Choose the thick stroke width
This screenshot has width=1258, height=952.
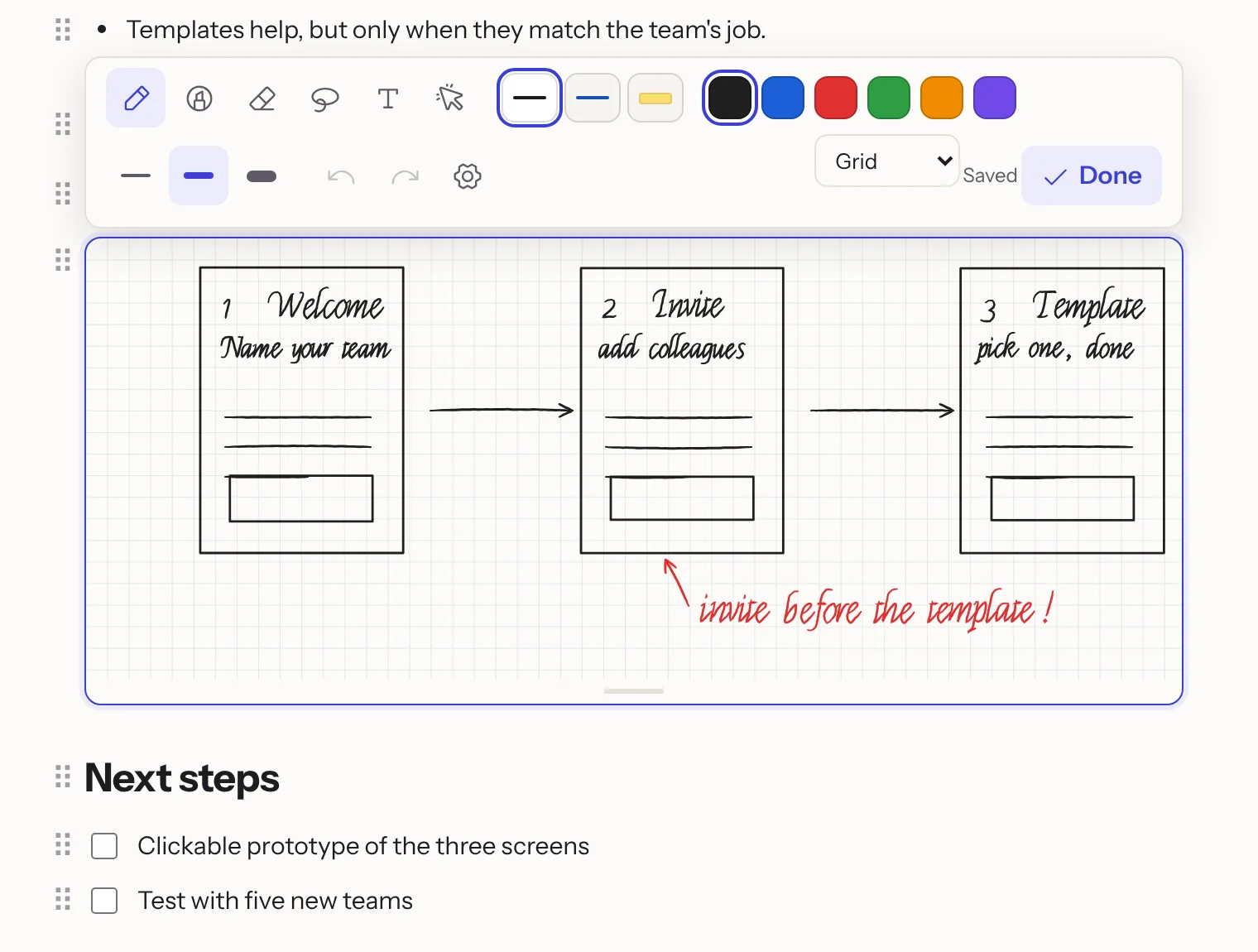point(262,176)
